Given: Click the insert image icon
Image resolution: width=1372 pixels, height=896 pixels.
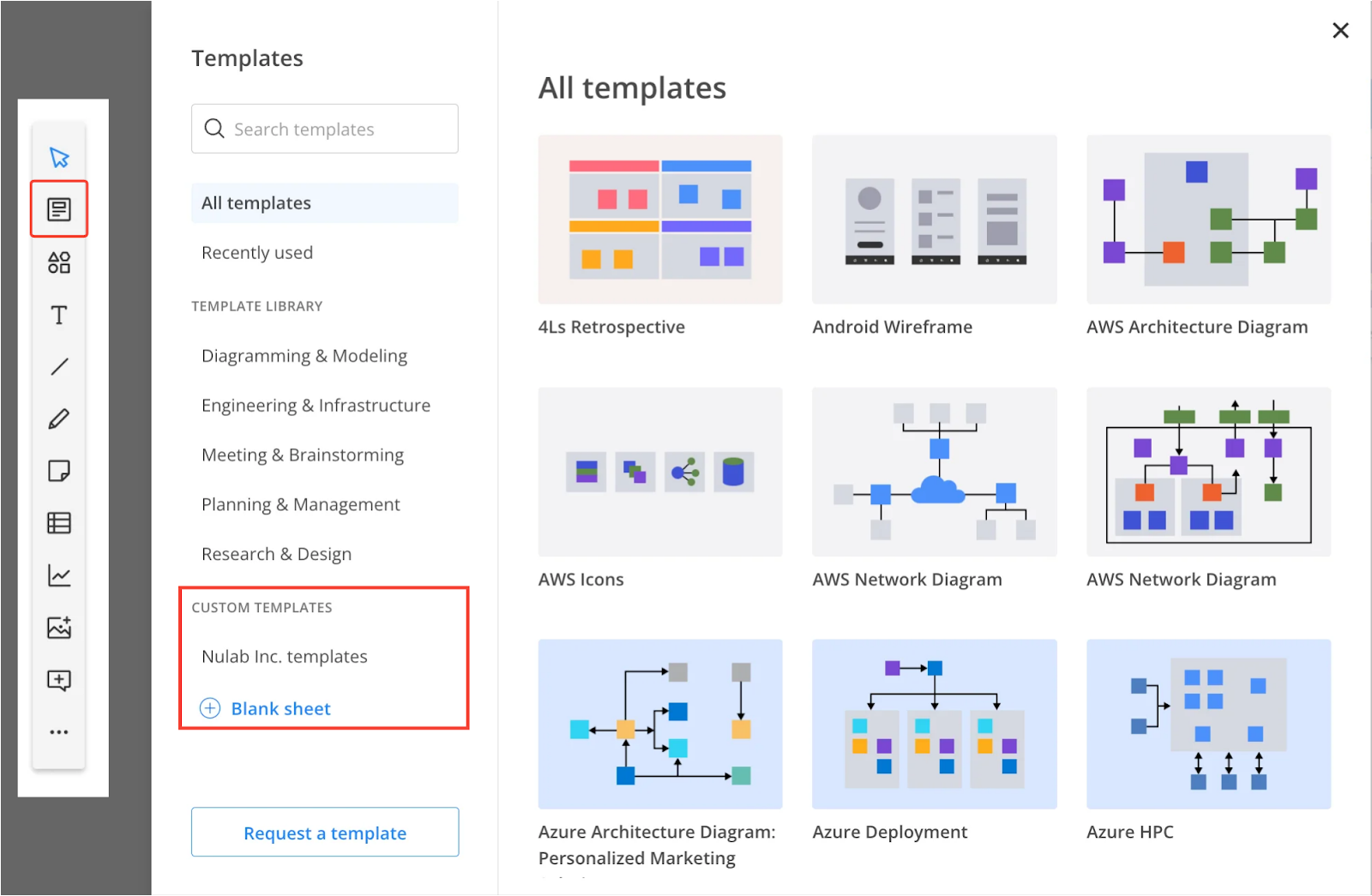Looking at the screenshot, I should (59, 628).
